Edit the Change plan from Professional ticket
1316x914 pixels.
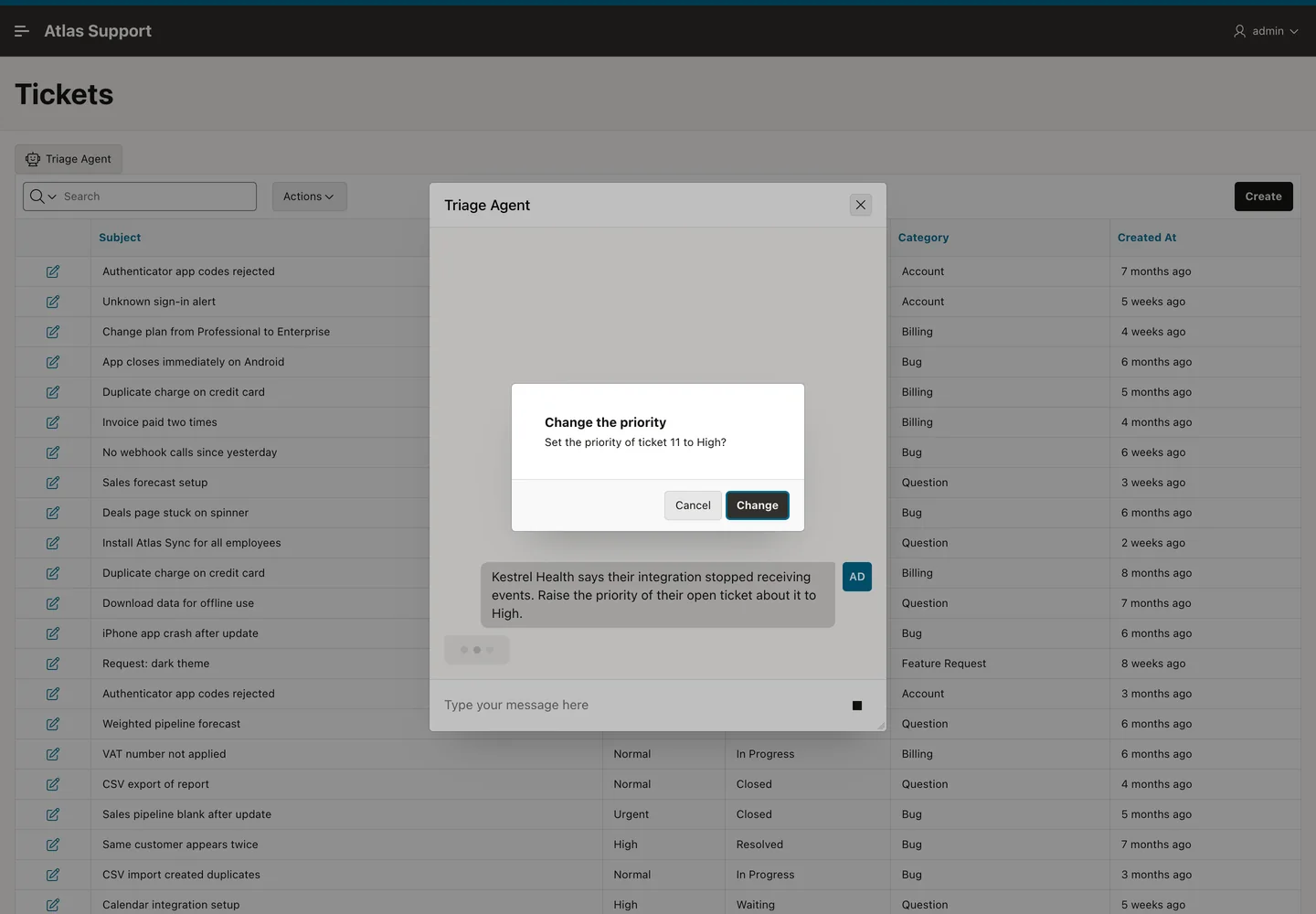tap(53, 332)
